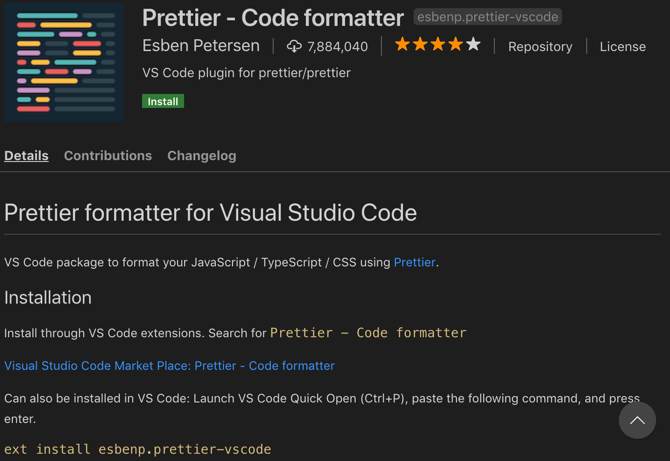
Task: Open the Details tab
Action: pyautogui.click(x=26, y=155)
